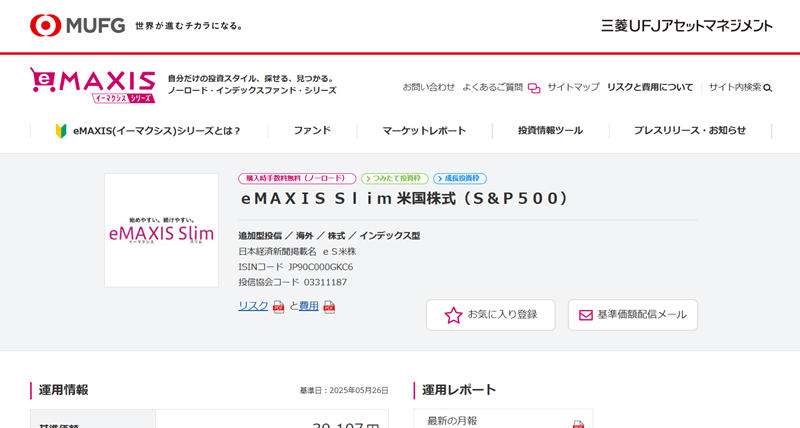Open the MUFG logo in the header
This screenshot has height=428, width=800.
78,26
